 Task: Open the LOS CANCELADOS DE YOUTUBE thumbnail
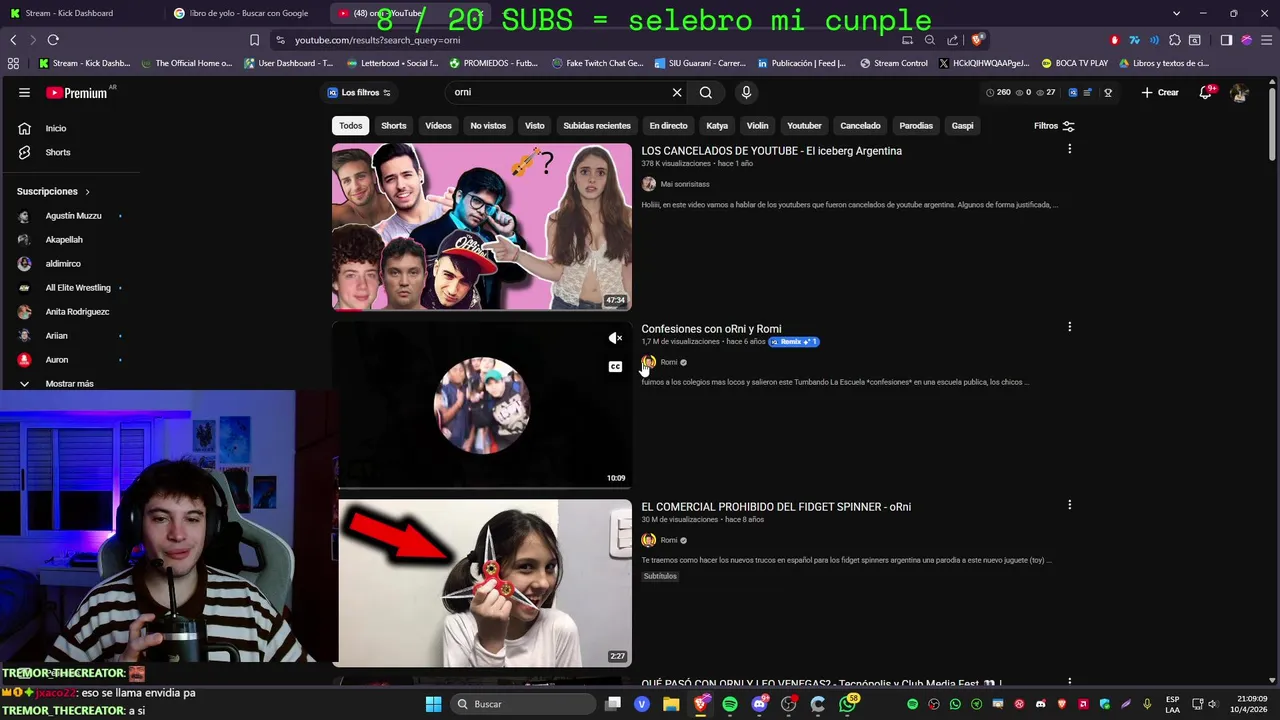coord(482,227)
